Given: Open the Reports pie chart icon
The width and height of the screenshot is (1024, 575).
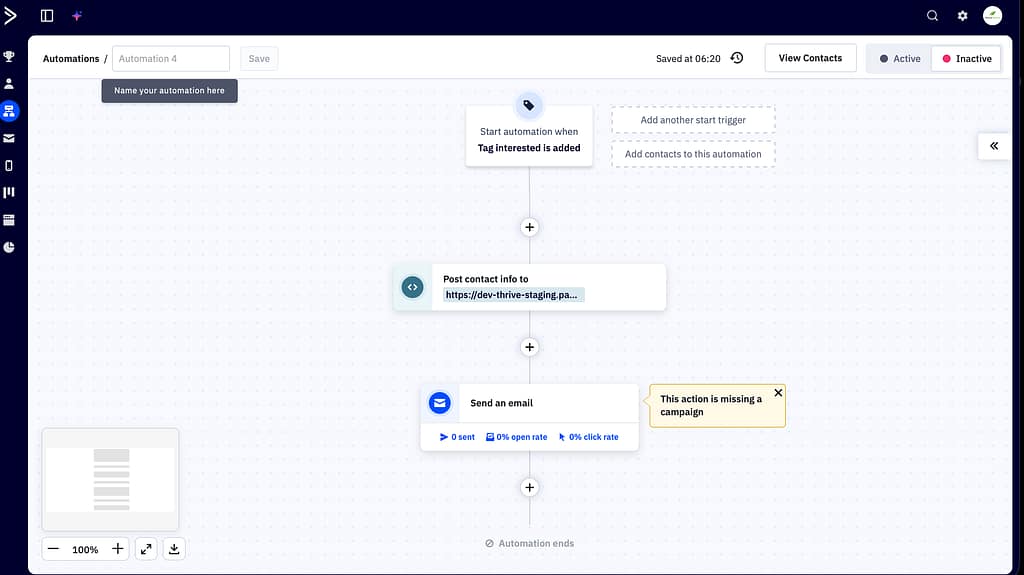Looking at the screenshot, I should [x=9, y=247].
